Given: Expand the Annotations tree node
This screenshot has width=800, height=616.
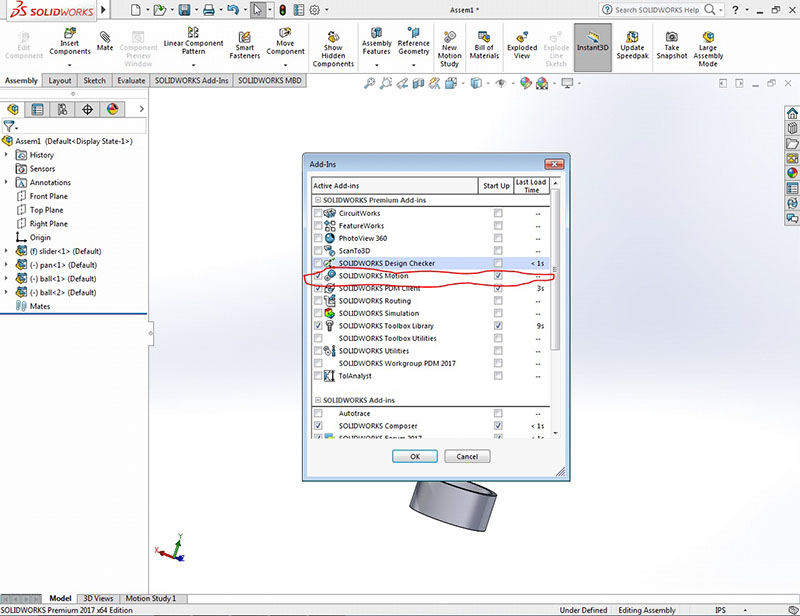Looking at the screenshot, I should [x=6, y=182].
